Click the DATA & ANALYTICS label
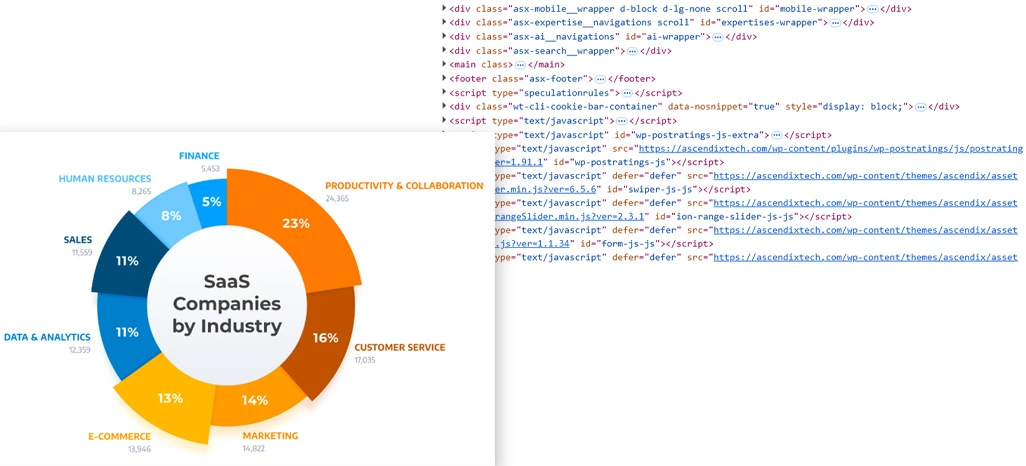 pos(47,337)
